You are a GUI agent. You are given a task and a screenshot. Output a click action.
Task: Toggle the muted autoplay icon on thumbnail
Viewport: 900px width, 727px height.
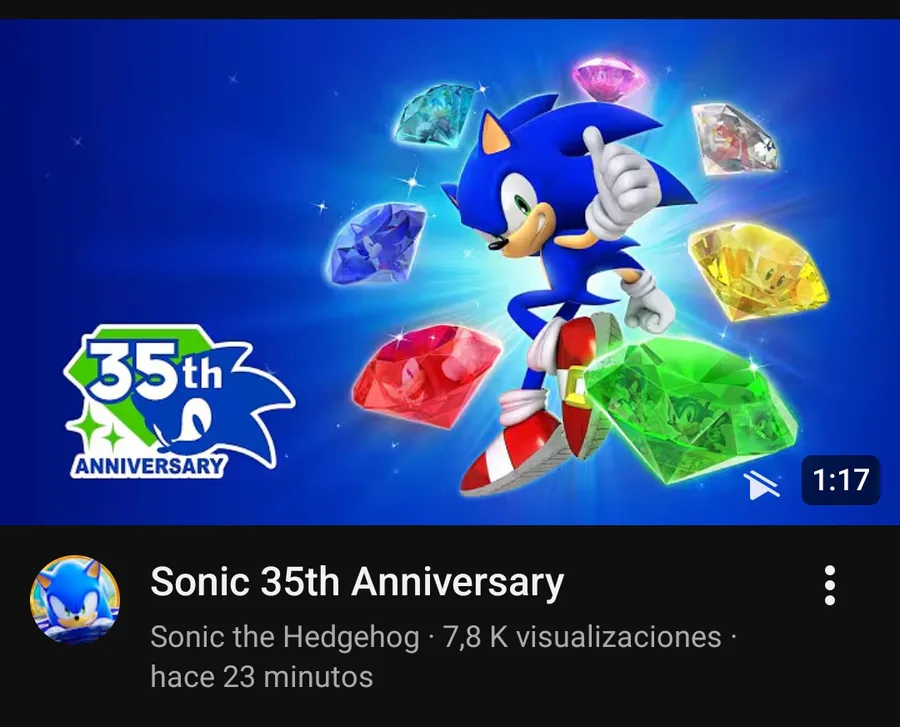coord(762,484)
